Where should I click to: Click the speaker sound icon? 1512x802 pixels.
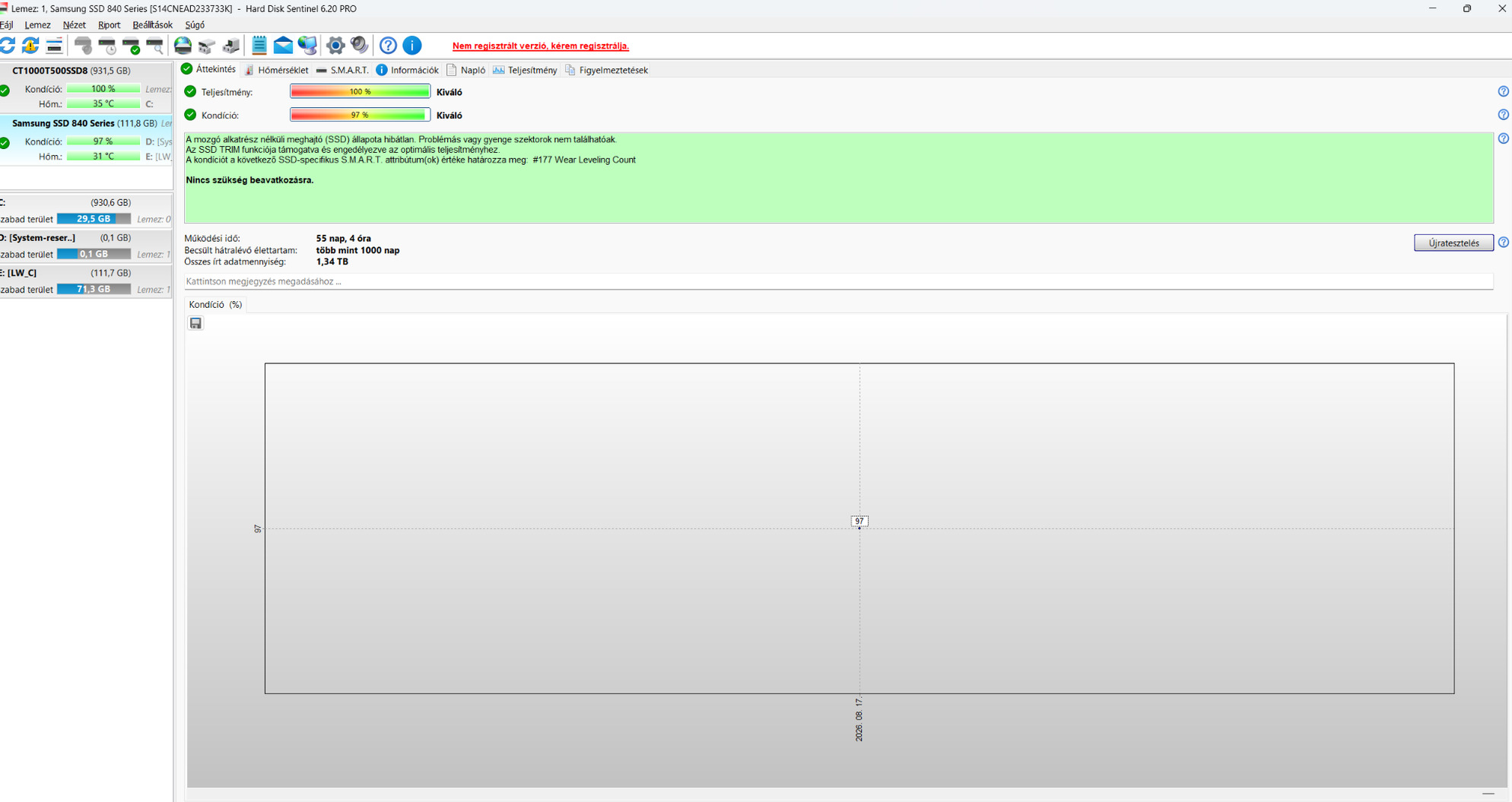pyautogui.click(x=359, y=46)
